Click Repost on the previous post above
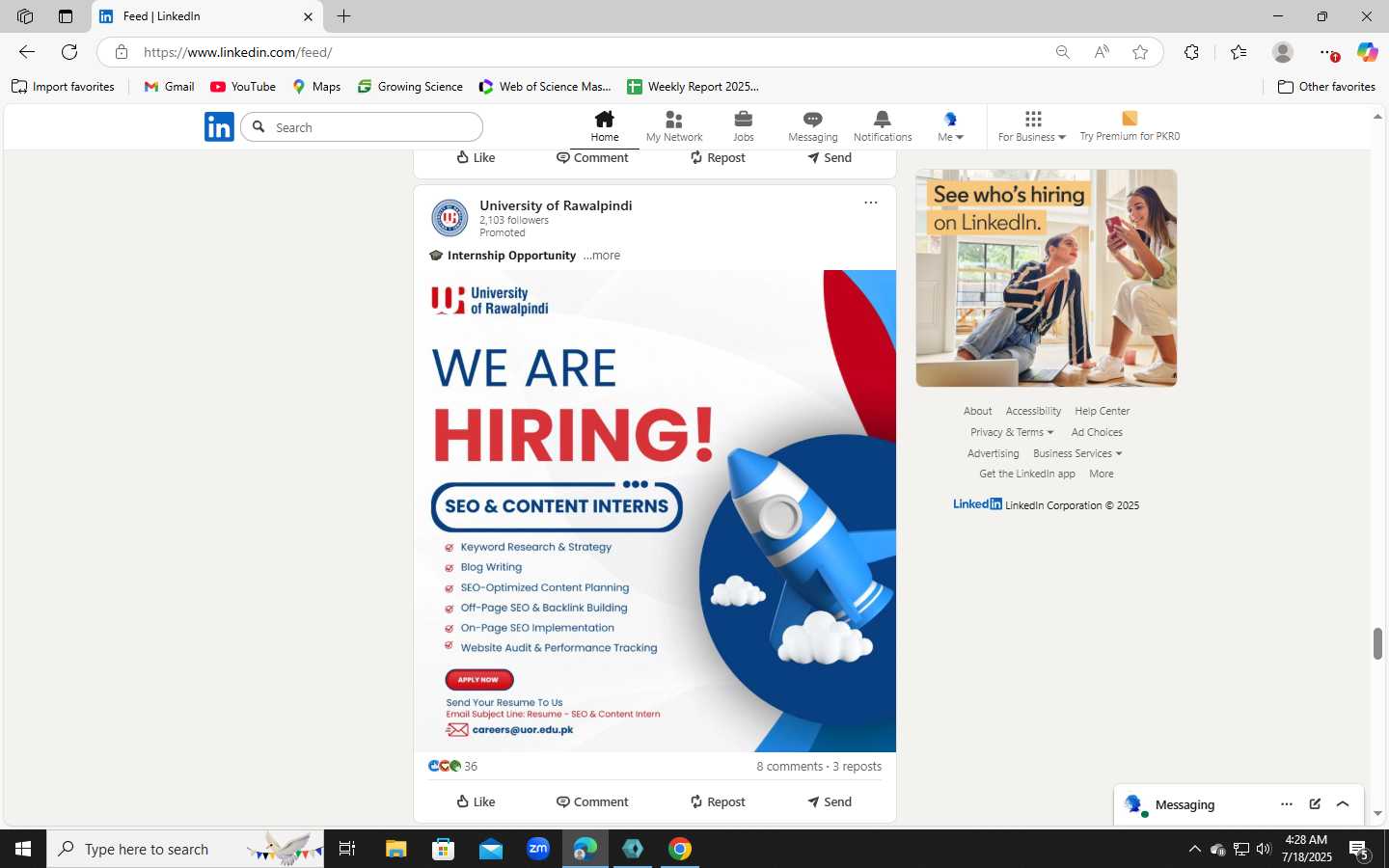The height and width of the screenshot is (868, 1389). [718, 158]
